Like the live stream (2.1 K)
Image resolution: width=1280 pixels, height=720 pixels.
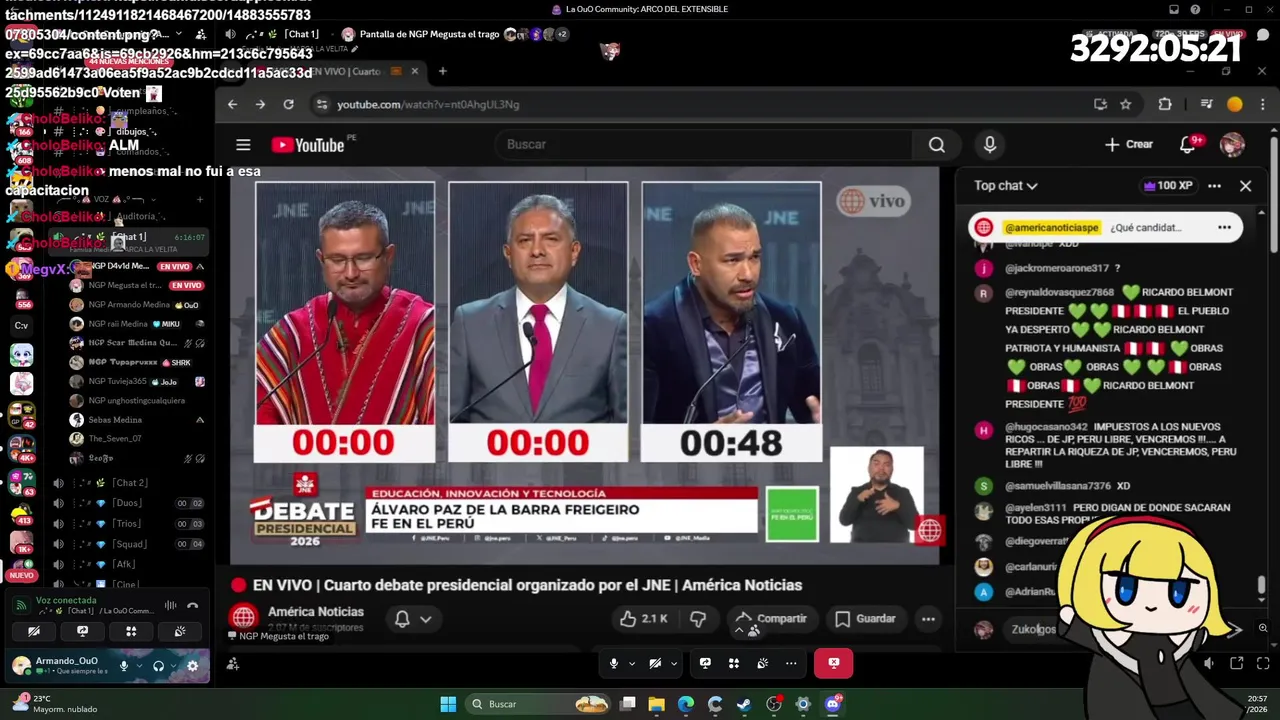[643, 619]
